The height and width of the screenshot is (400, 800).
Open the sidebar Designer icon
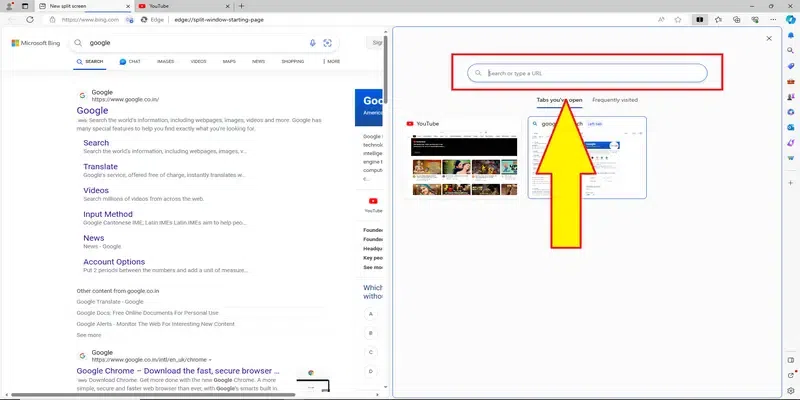pyautogui.click(x=791, y=142)
